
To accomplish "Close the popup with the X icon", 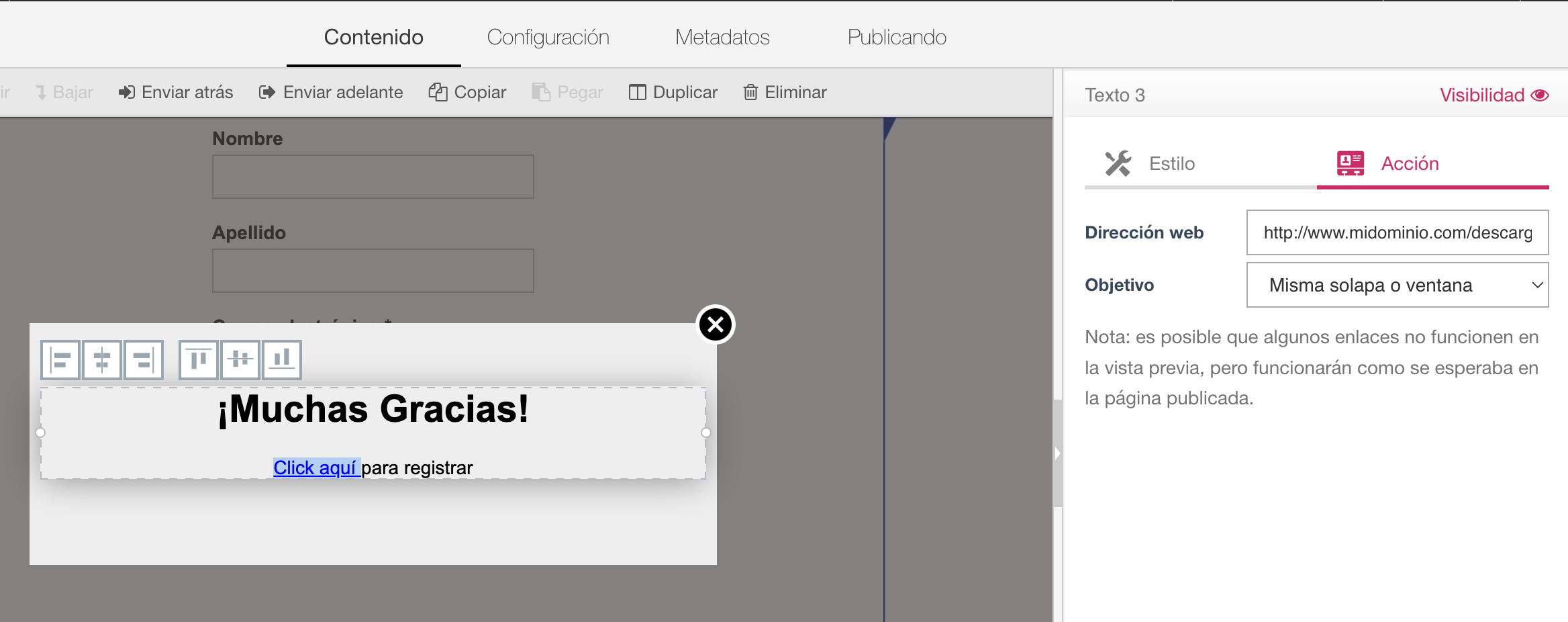I will click(x=716, y=324).
